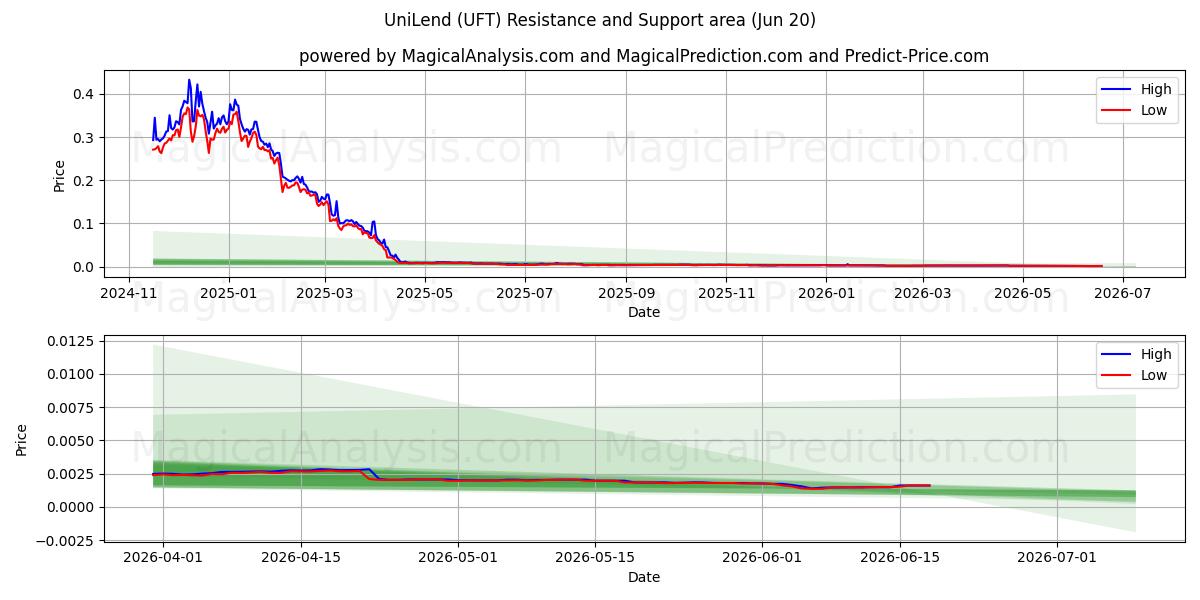Click the "2026-05-15" date tick label
1200x600 pixels.
pos(595,557)
